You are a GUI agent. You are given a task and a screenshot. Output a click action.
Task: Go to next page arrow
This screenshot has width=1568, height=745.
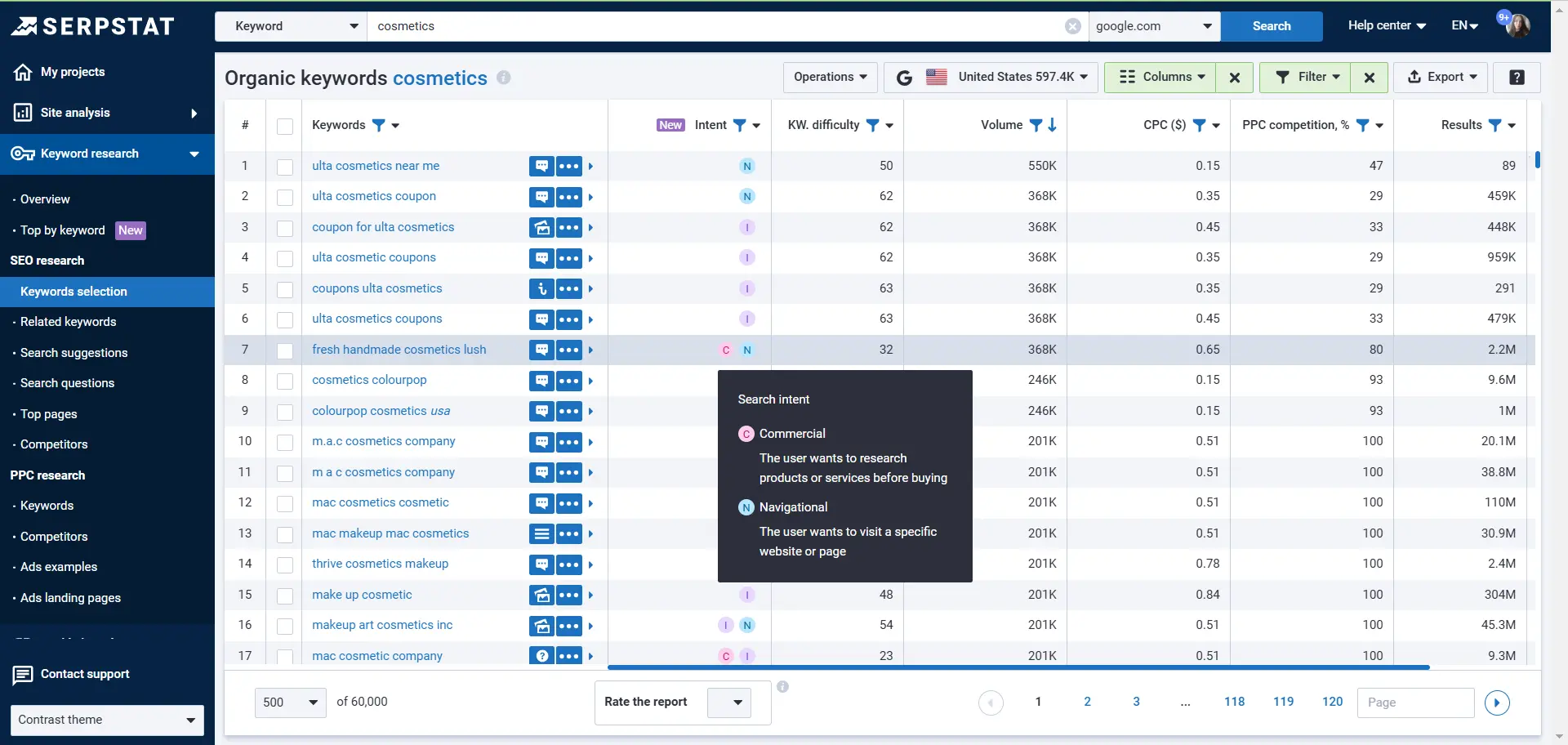[1496, 703]
